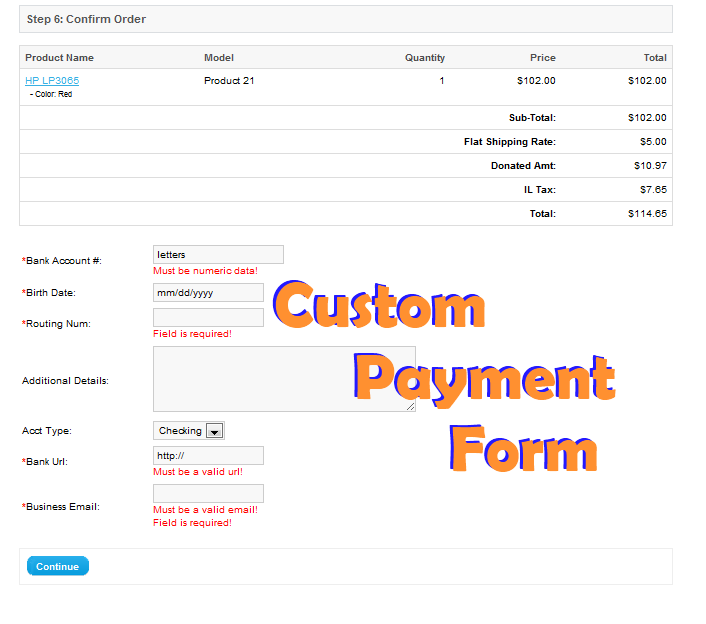Click the Additional Details resize handle
This screenshot has width=706, height=624.
pos(410,407)
